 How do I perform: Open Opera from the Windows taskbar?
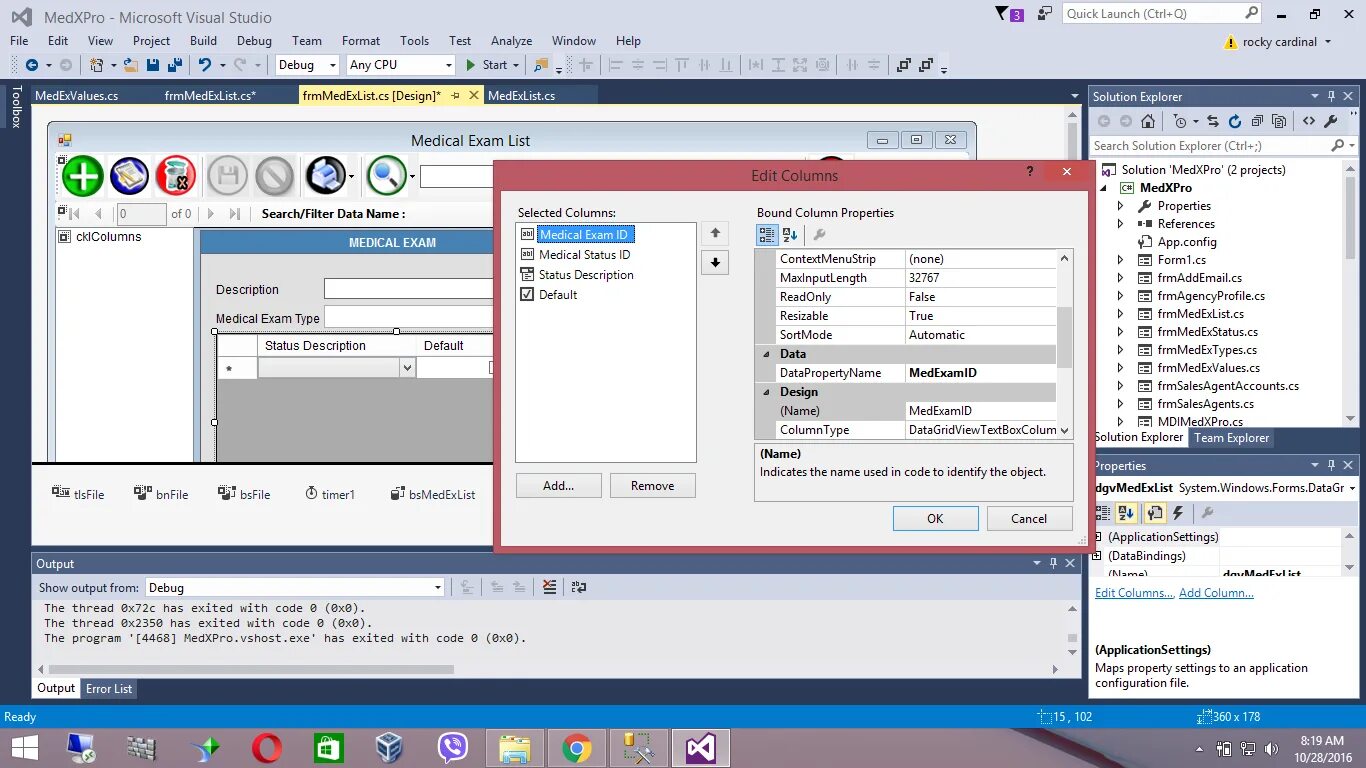266,748
